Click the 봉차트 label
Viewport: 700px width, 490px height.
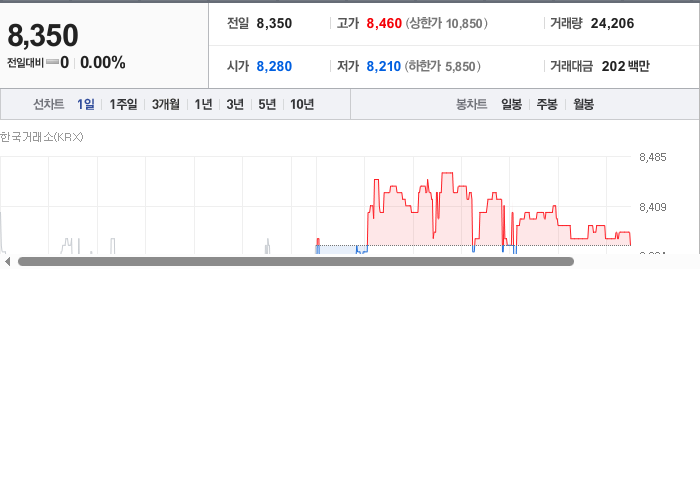point(471,104)
